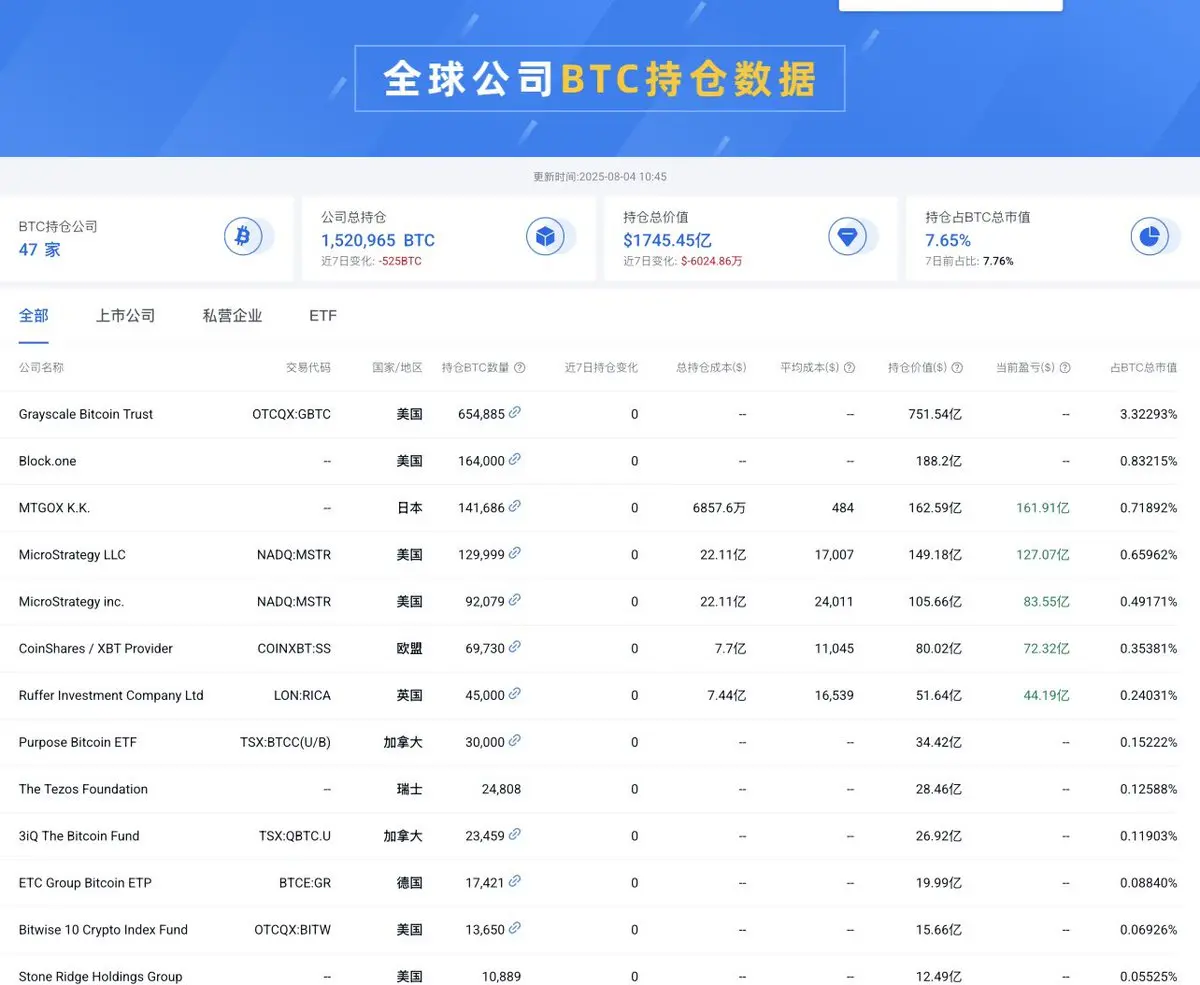Click ticker BTCE:GR

[305, 883]
